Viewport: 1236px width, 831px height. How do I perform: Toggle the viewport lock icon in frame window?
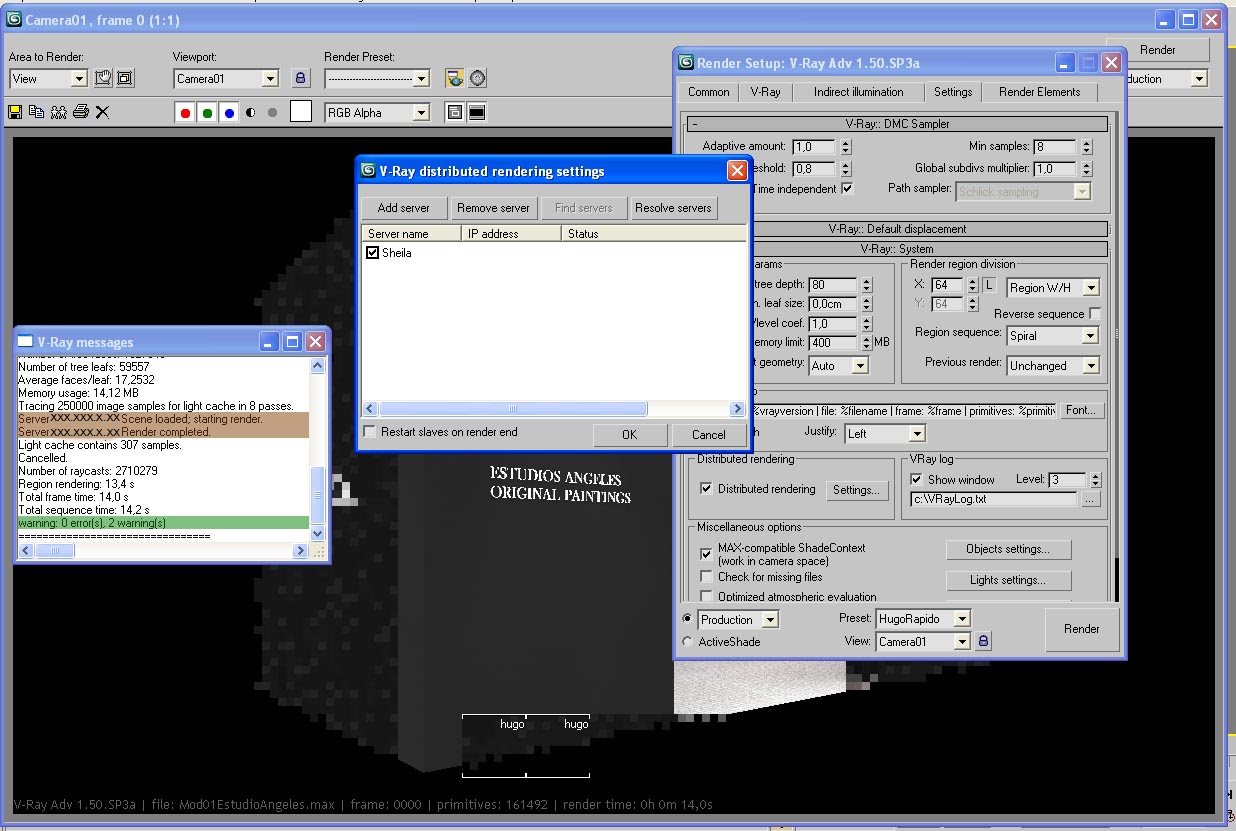point(300,78)
